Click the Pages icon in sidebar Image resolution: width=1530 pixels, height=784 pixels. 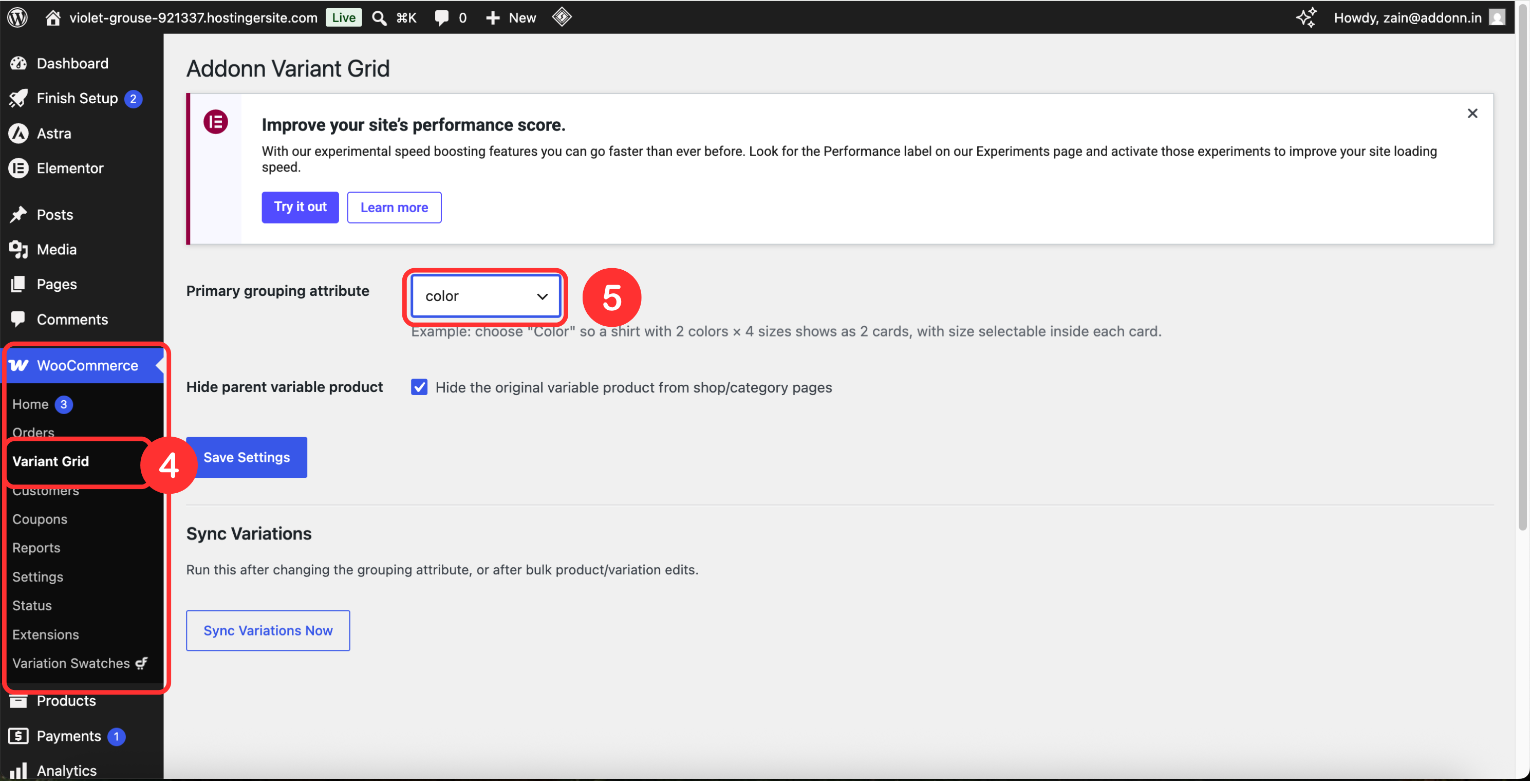click(18, 284)
